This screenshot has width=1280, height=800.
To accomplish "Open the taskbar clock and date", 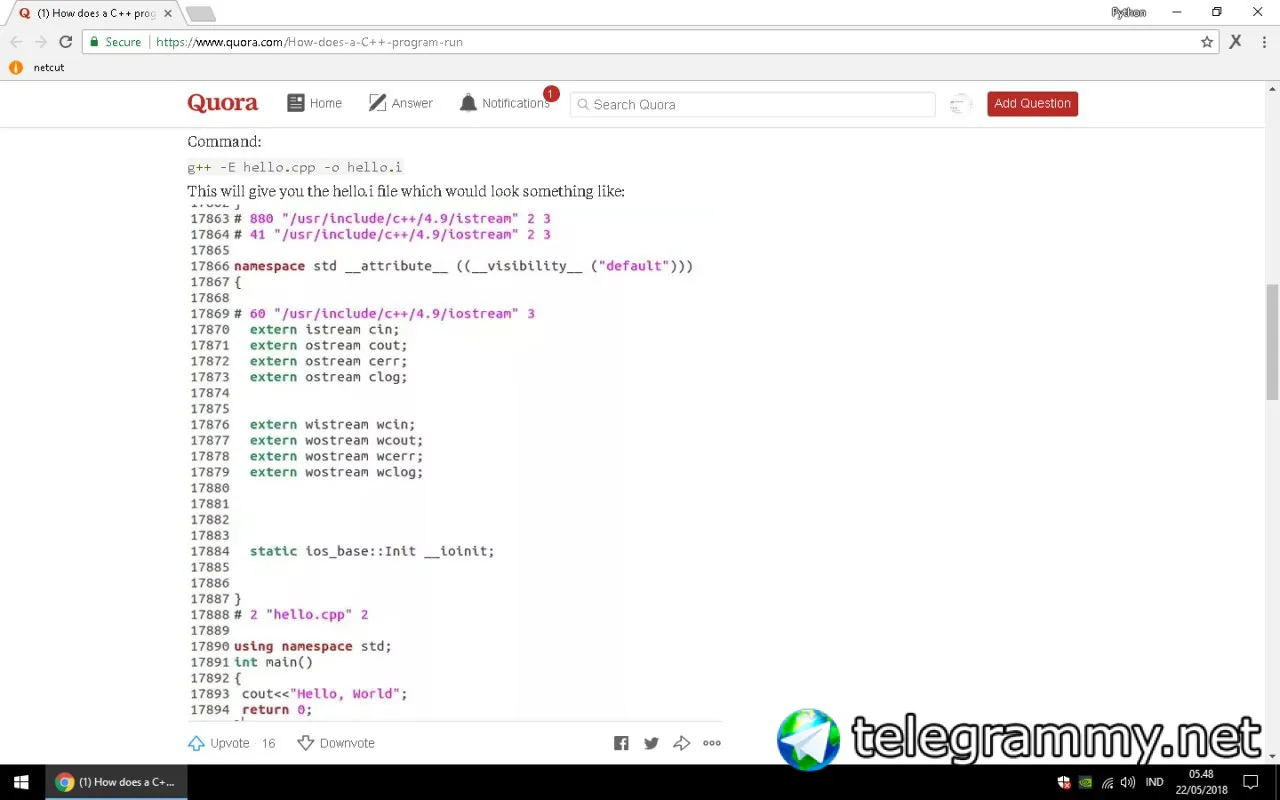I will click(x=1201, y=782).
